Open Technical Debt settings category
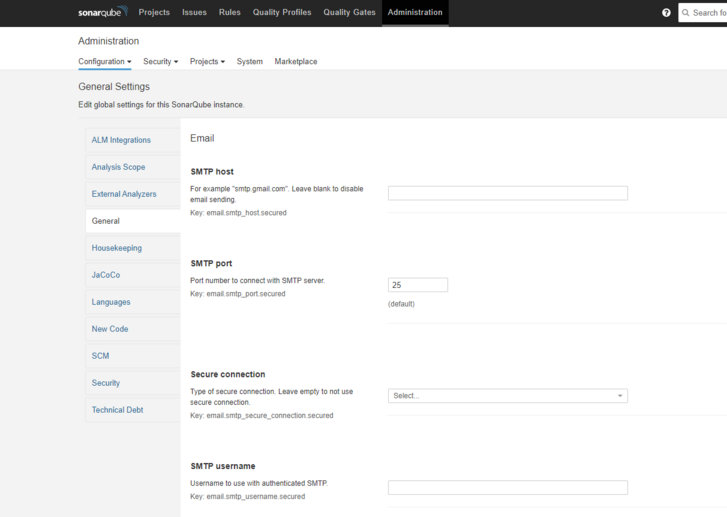727x517 pixels. [x=117, y=410]
